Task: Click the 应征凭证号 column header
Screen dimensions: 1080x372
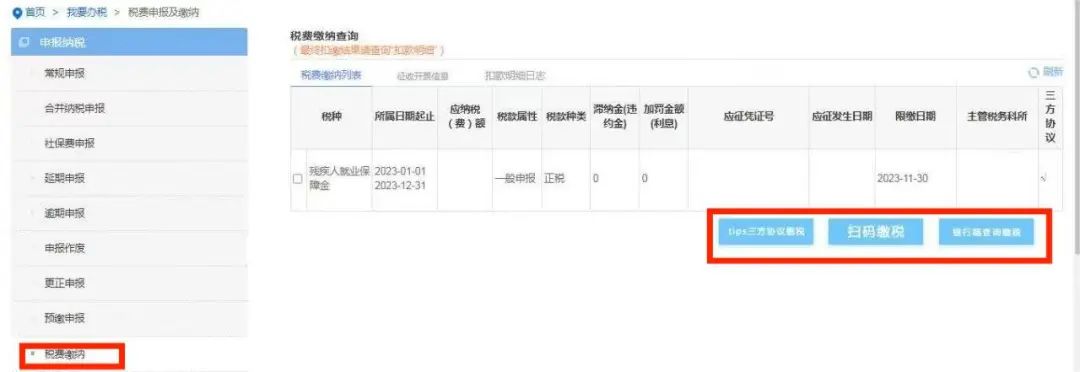Action: (x=748, y=117)
